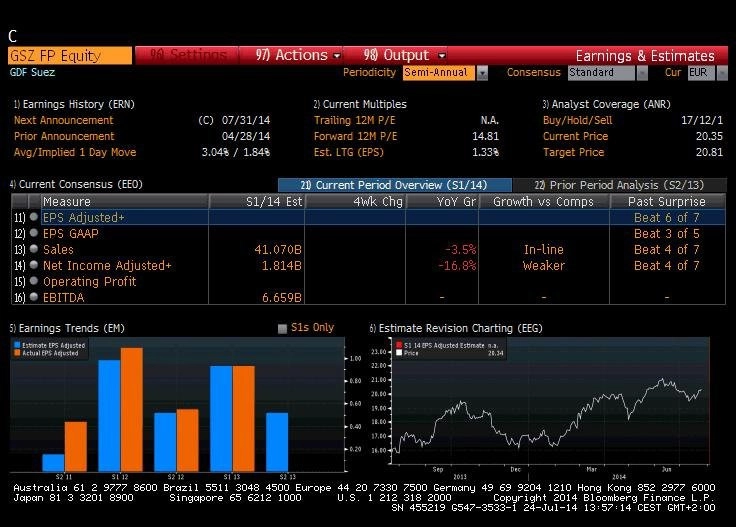
Task: Click the Buy/Hold/Sell value 17/12/1
Action: tap(702, 120)
